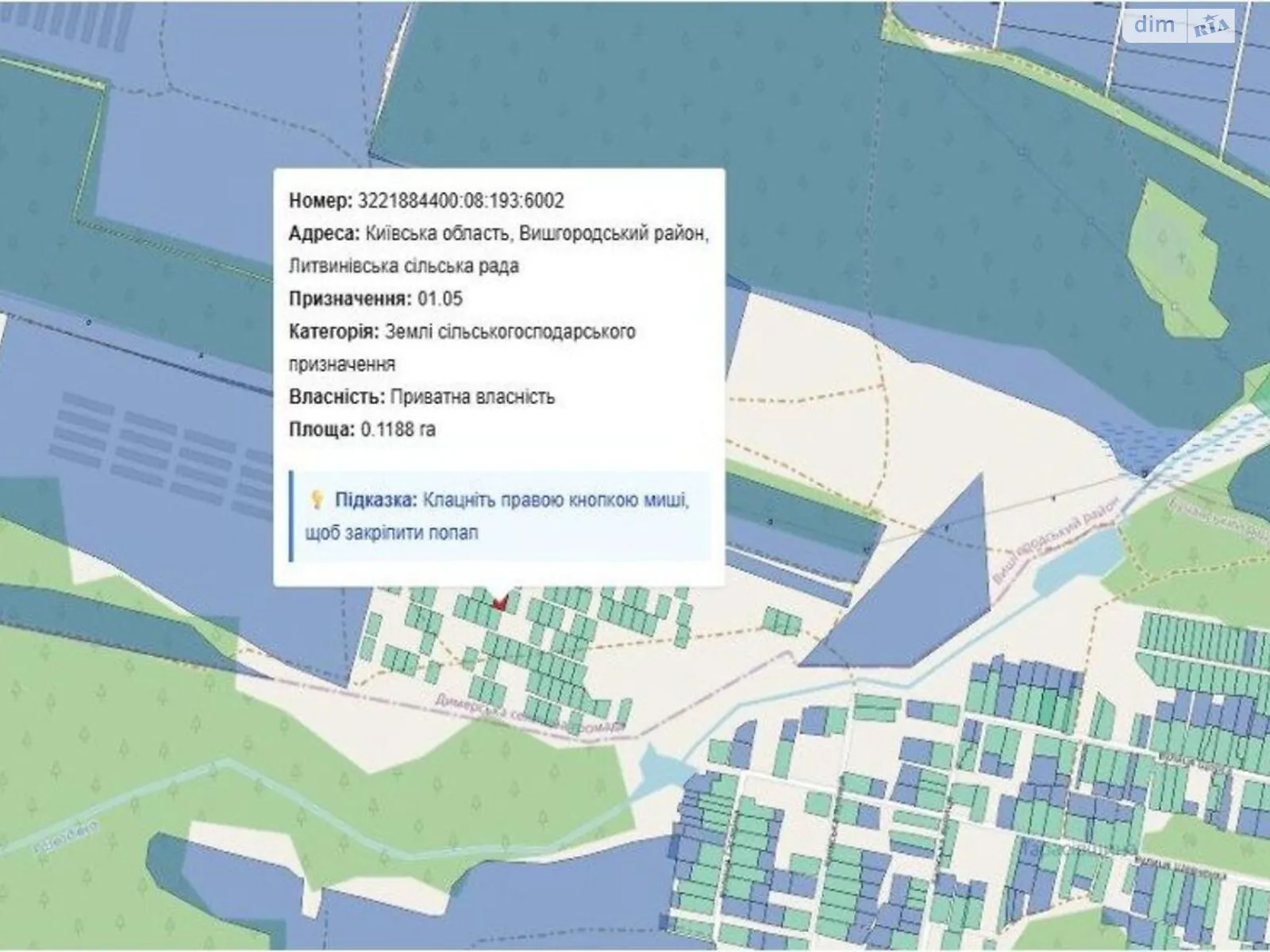The image size is (1270, 952).
Task: Click the Власність Приватна власність line
Action: 421,397
